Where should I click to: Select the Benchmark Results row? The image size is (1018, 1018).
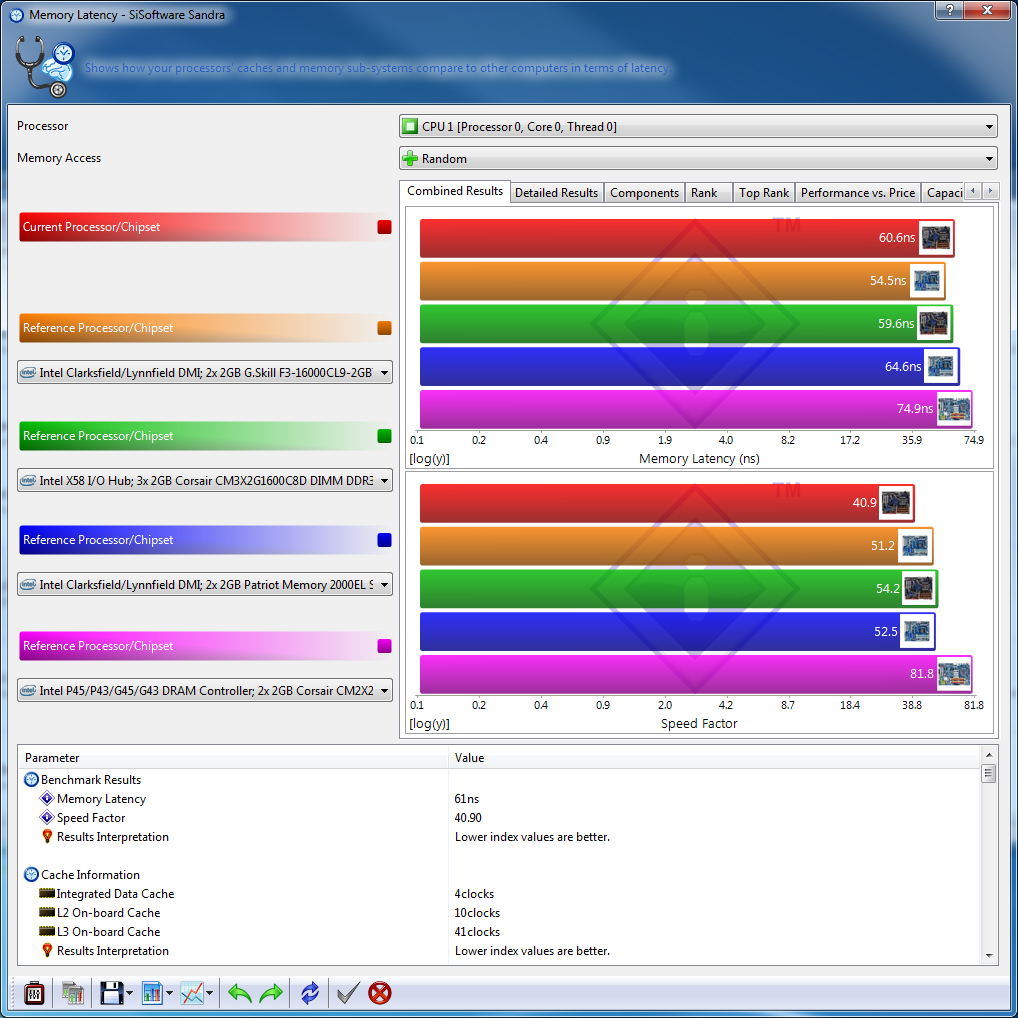(500, 780)
